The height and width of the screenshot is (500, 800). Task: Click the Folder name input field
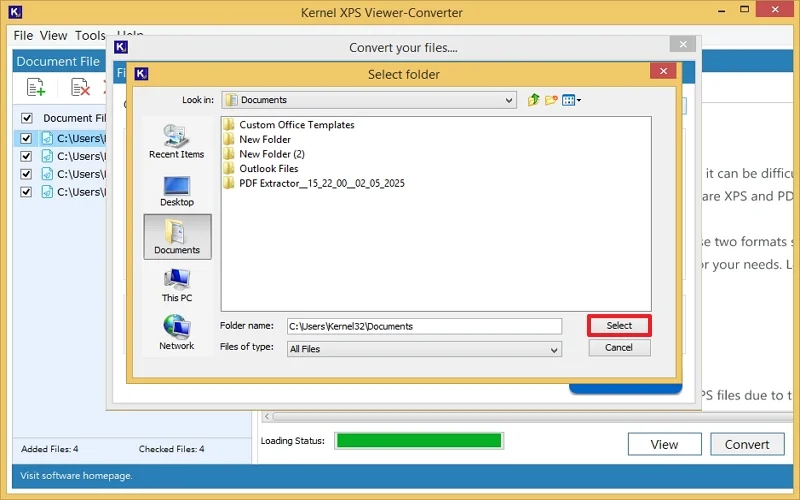point(424,327)
